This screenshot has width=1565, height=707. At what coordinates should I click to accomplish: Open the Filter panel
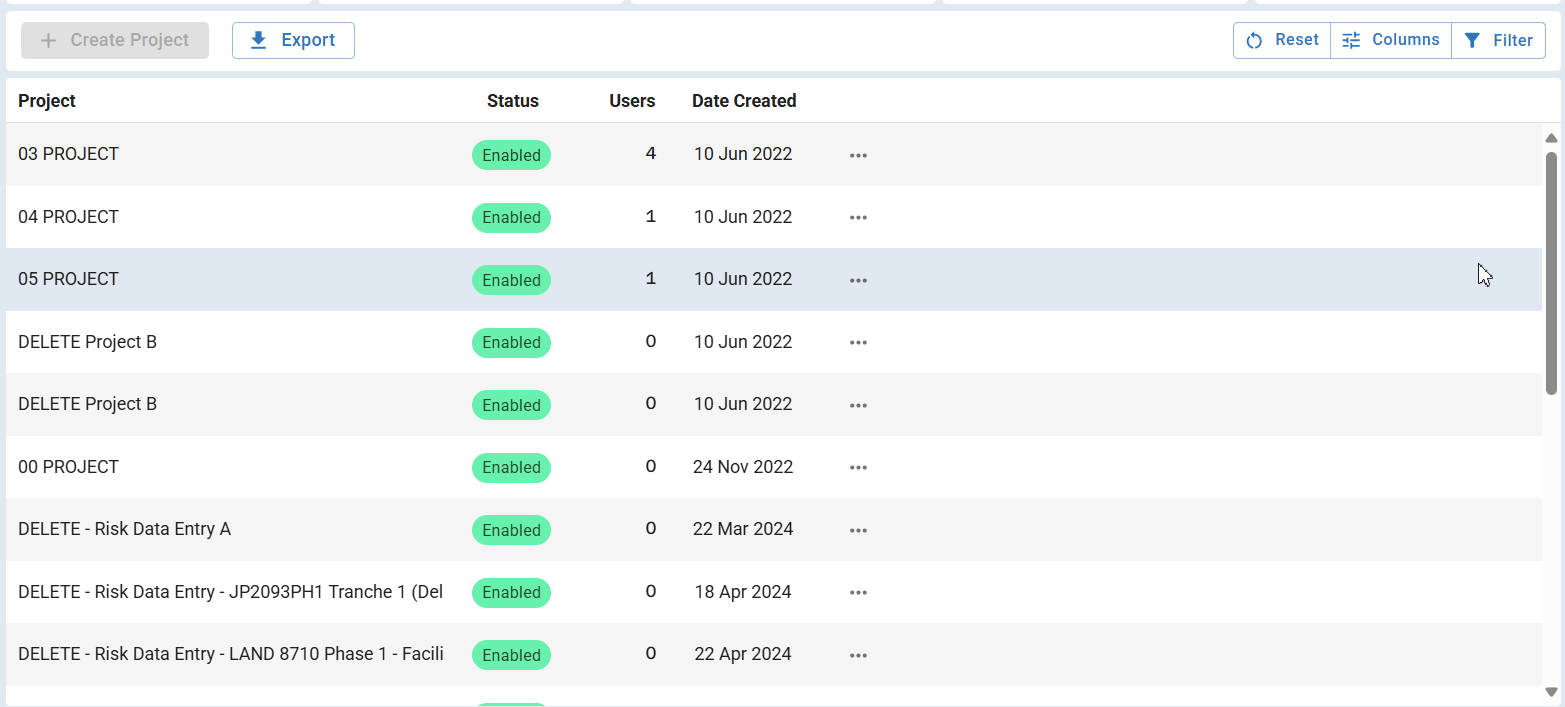(x=1498, y=40)
